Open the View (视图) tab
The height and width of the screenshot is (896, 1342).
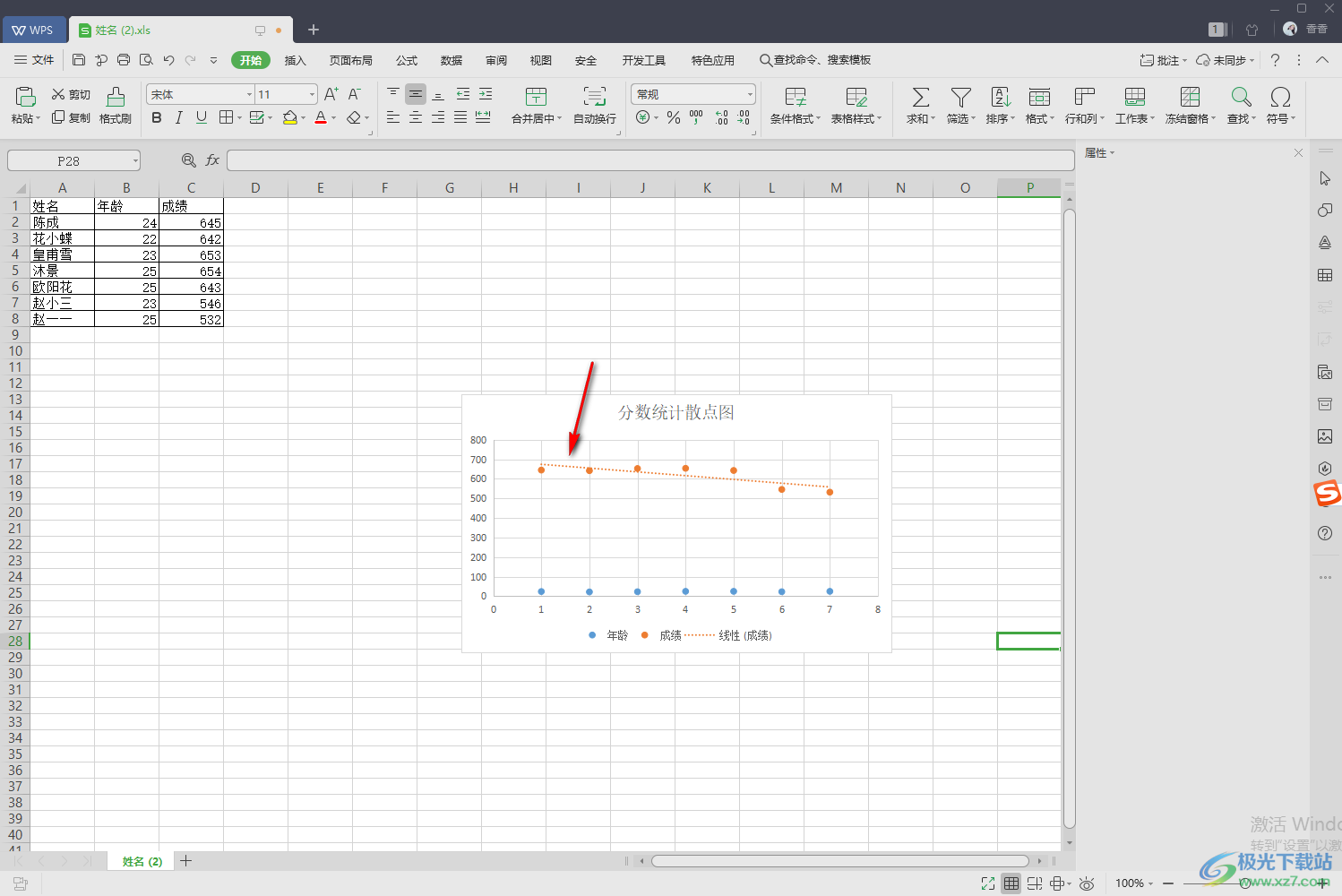point(541,60)
